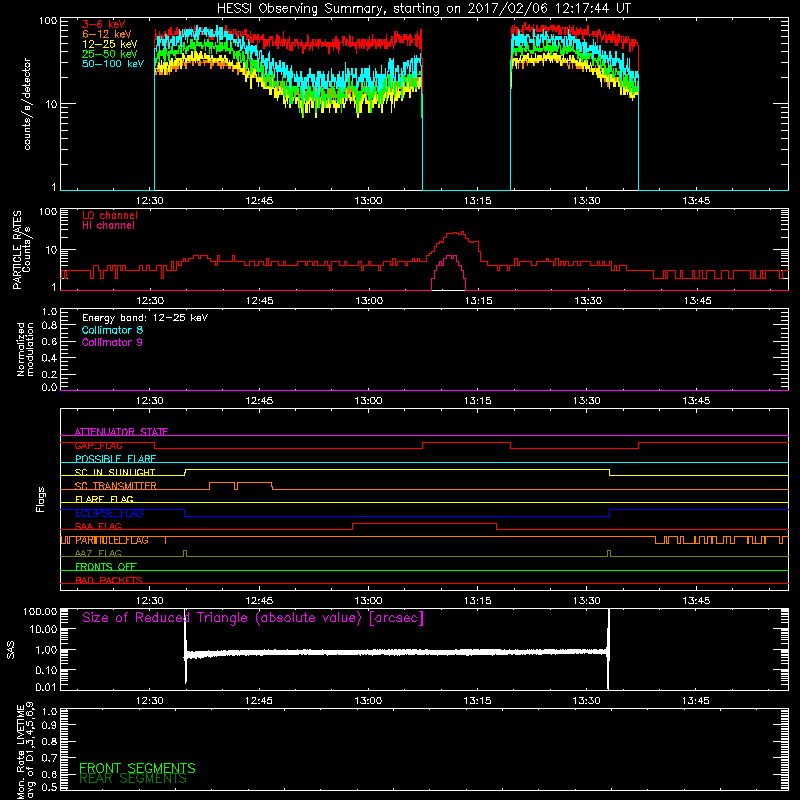Click the 12:30 tick label under counts plot
Screen dimensions: 800x800
pos(149,201)
